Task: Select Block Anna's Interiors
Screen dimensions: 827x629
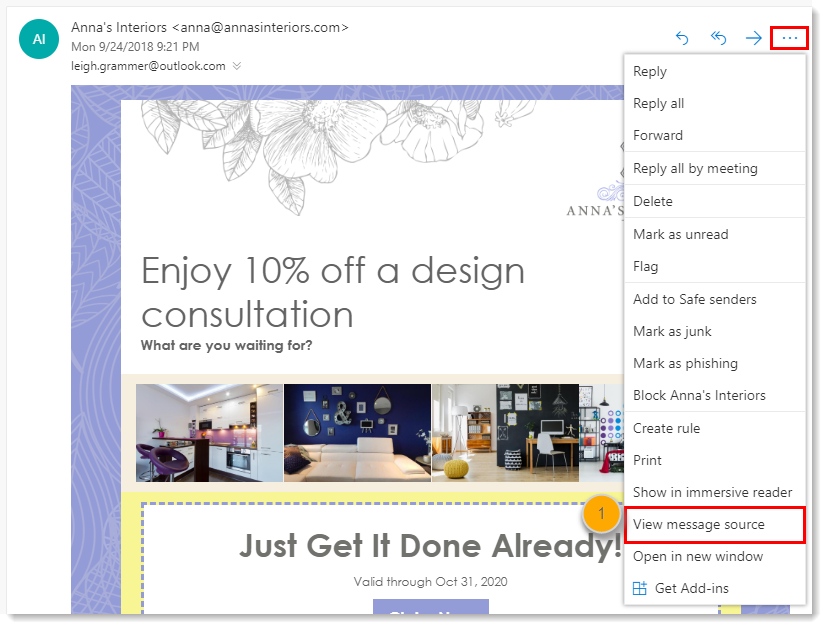Action: point(715,395)
